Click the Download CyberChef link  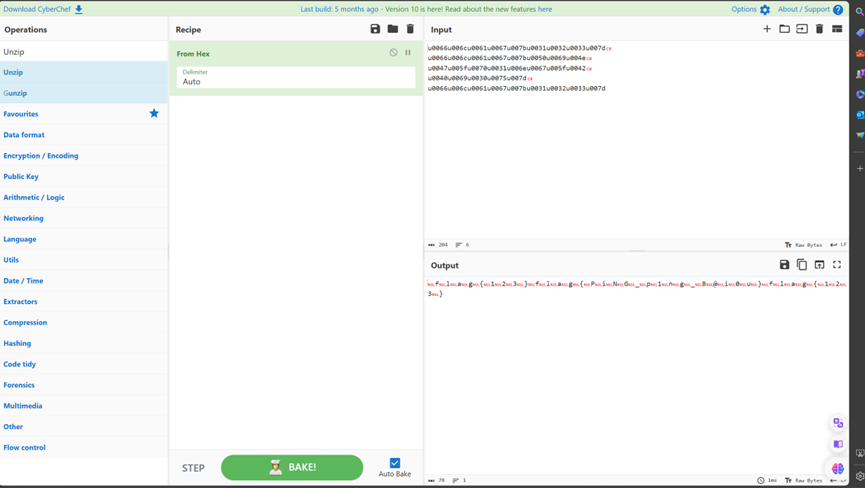point(43,9)
